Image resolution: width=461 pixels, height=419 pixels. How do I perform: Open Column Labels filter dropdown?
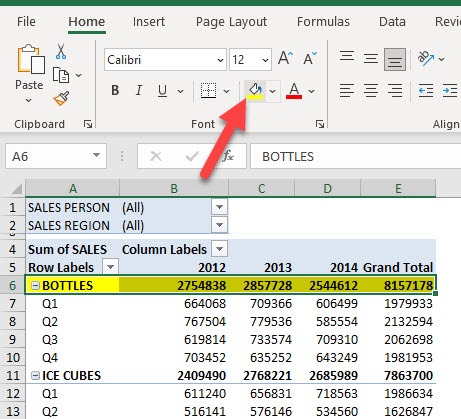(219, 249)
